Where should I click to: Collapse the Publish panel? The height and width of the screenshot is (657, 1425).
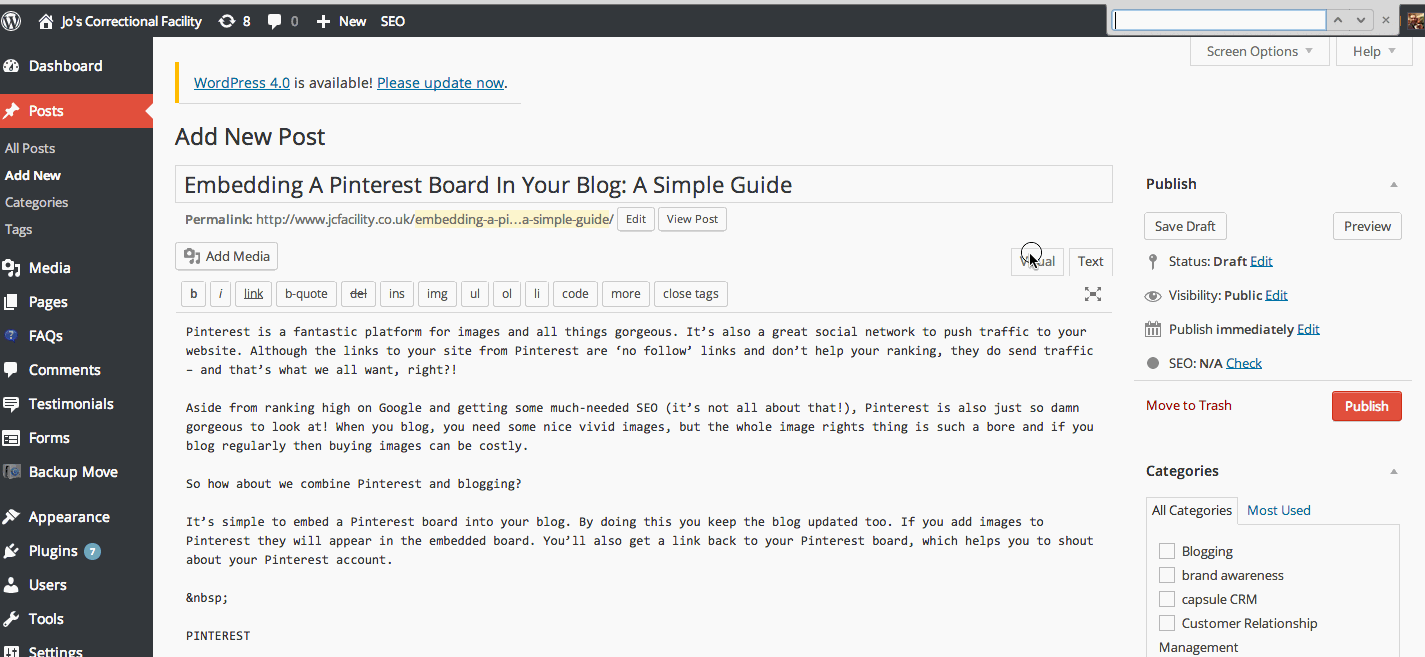click(x=1393, y=183)
